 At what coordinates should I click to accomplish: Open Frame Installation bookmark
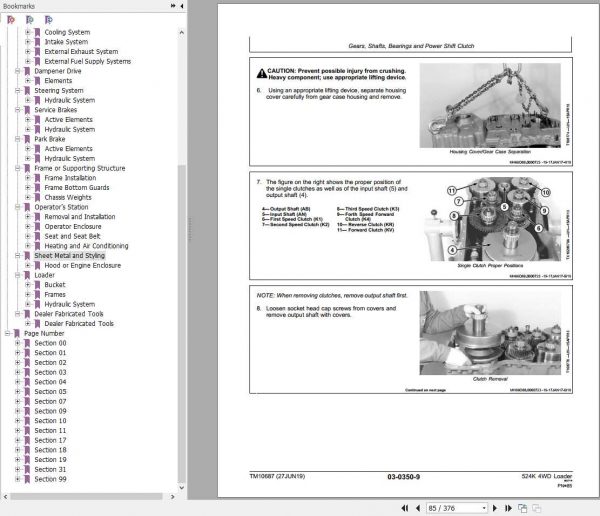tap(70, 178)
